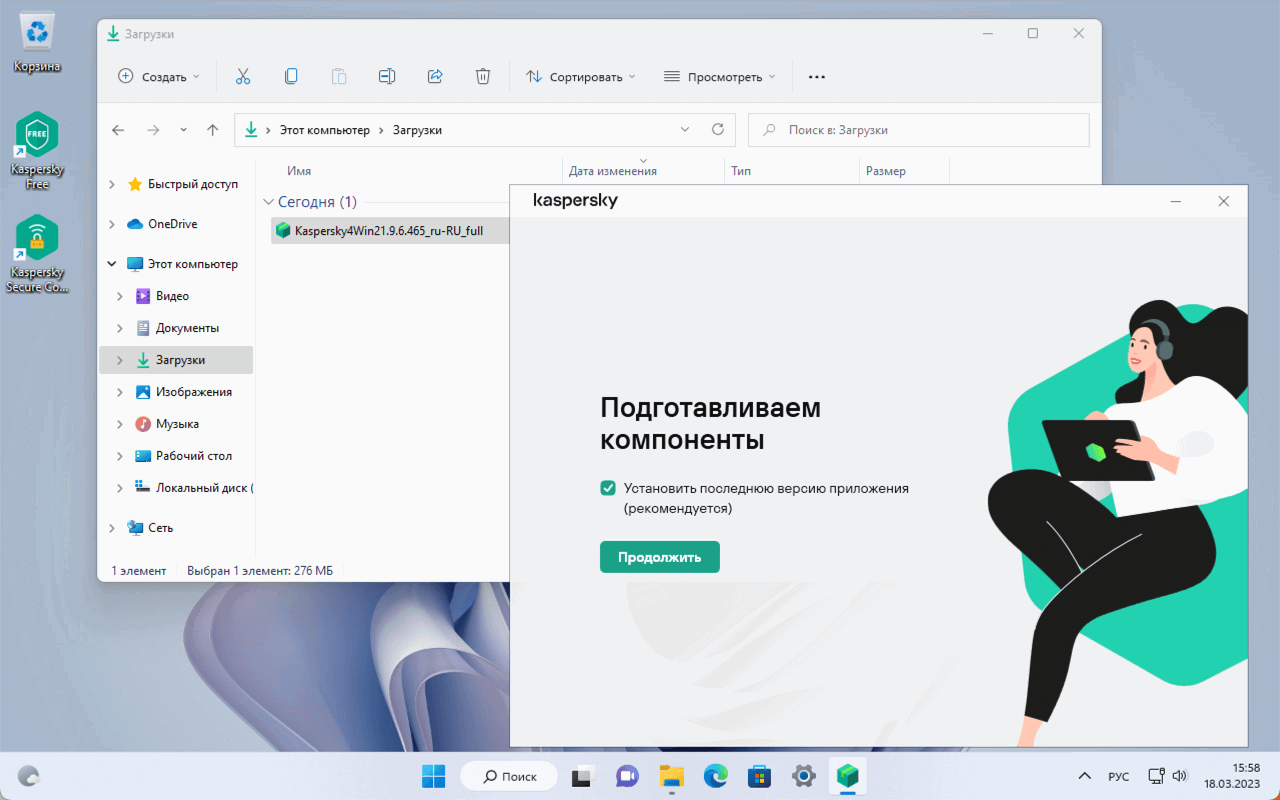This screenshot has width=1280, height=800.
Task: Go up one folder level arrow
Action: pyautogui.click(x=212, y=130)
